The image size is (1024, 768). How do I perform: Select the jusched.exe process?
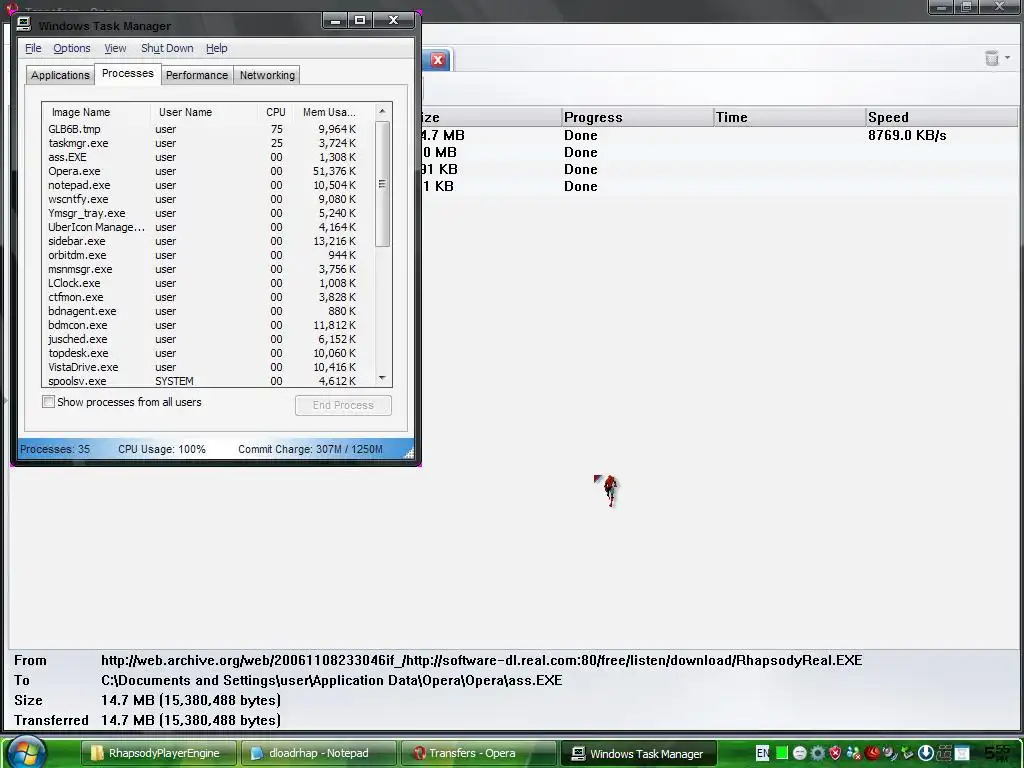point(208,340)
